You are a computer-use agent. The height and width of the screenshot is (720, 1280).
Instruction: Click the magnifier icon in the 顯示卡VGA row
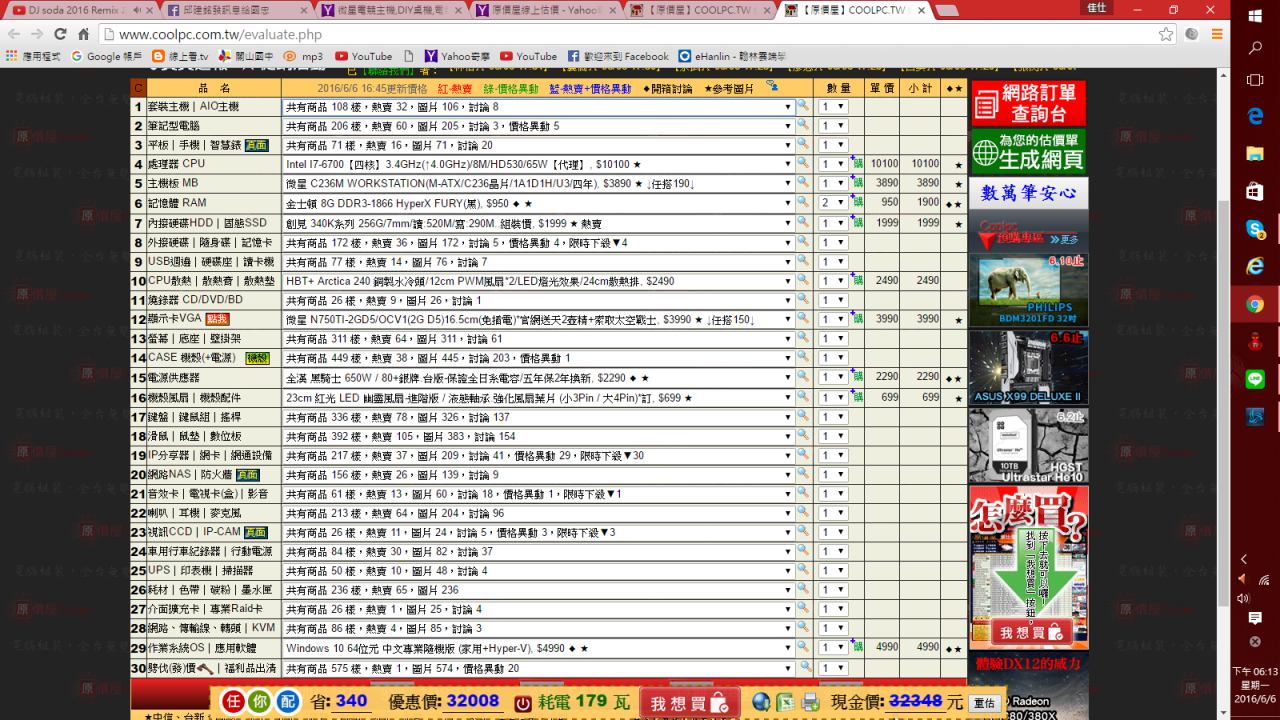[x=802, y=319]
